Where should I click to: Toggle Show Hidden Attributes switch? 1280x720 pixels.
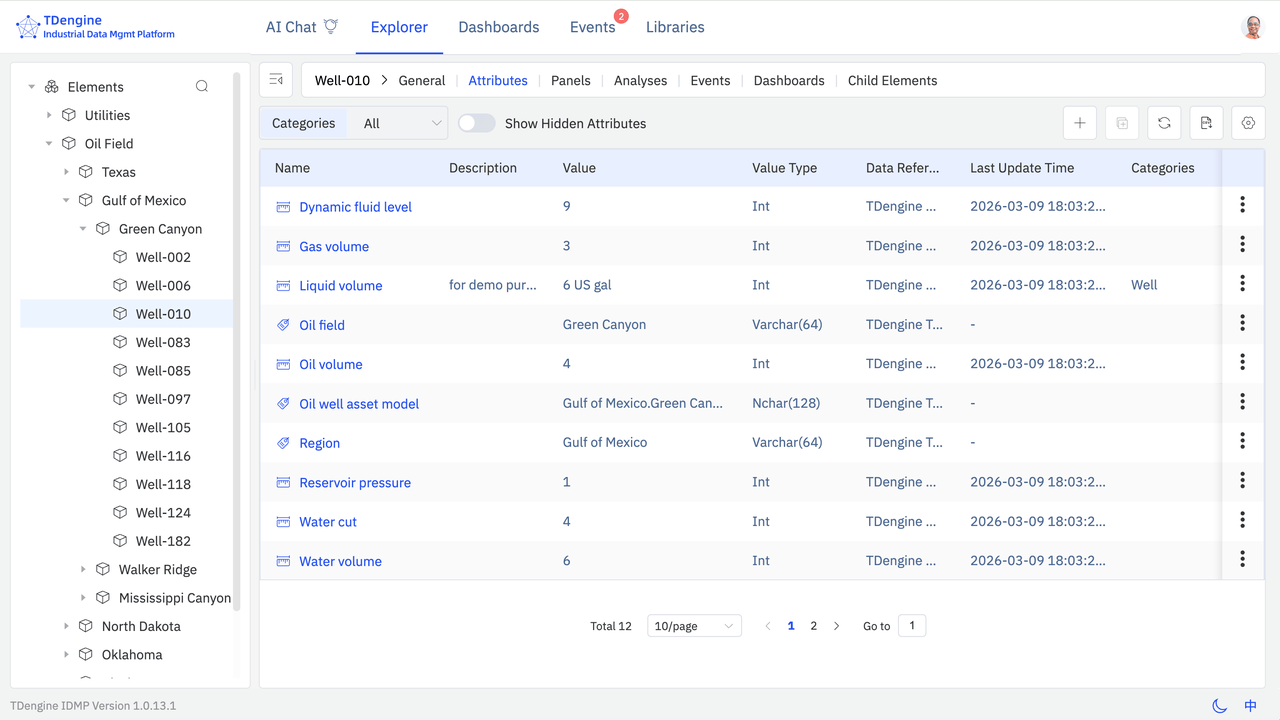tap(477, 123)
